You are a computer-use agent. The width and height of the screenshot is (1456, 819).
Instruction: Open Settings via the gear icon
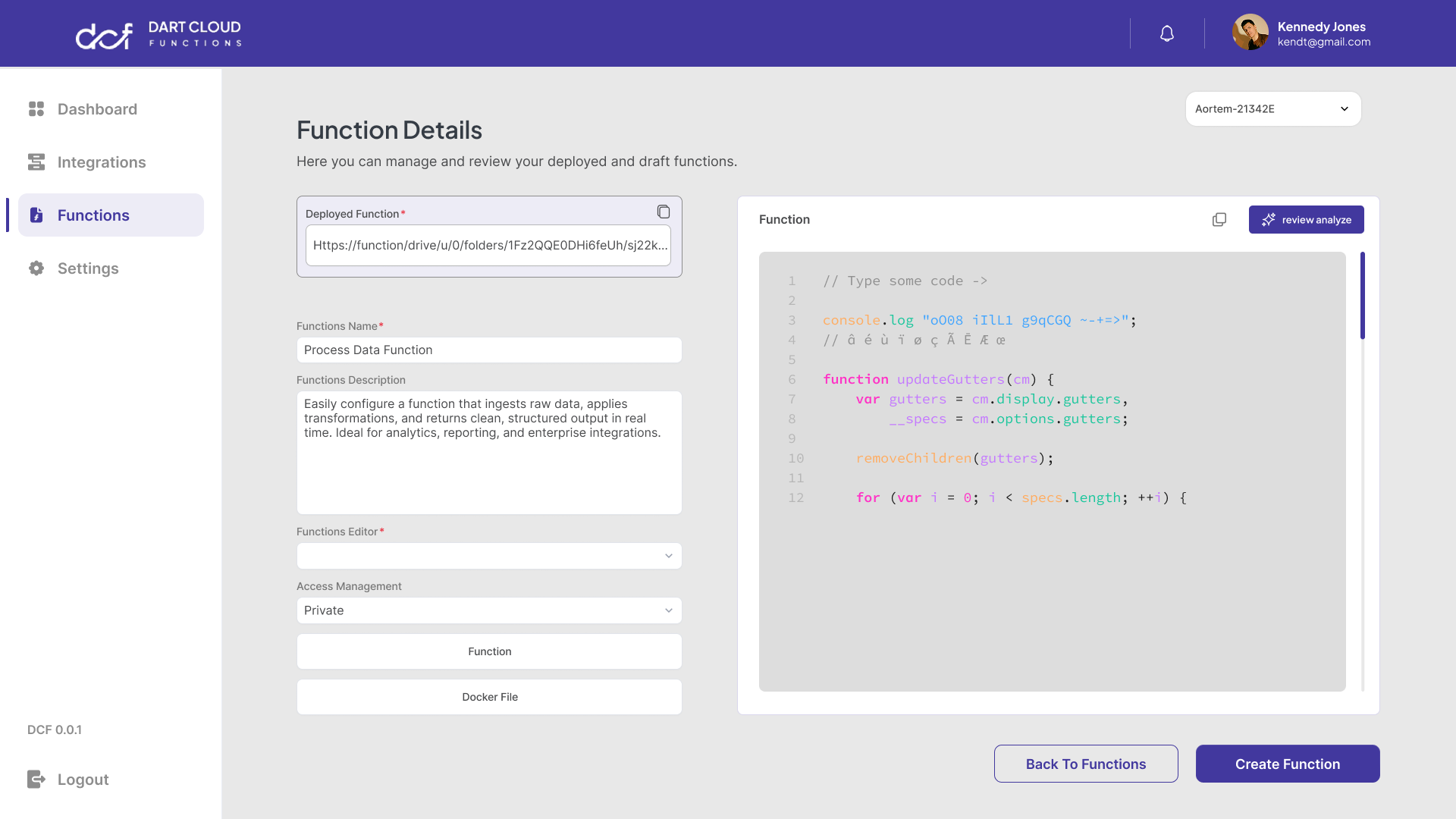[x=36, y=268]
